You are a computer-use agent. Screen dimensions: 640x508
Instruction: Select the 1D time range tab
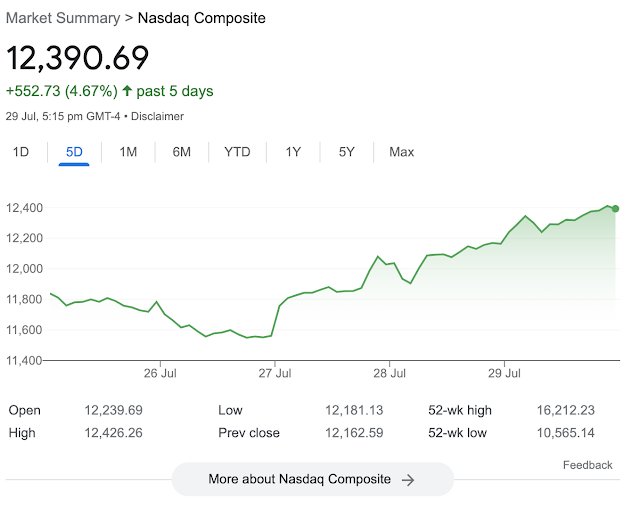[x=20, y=152]
